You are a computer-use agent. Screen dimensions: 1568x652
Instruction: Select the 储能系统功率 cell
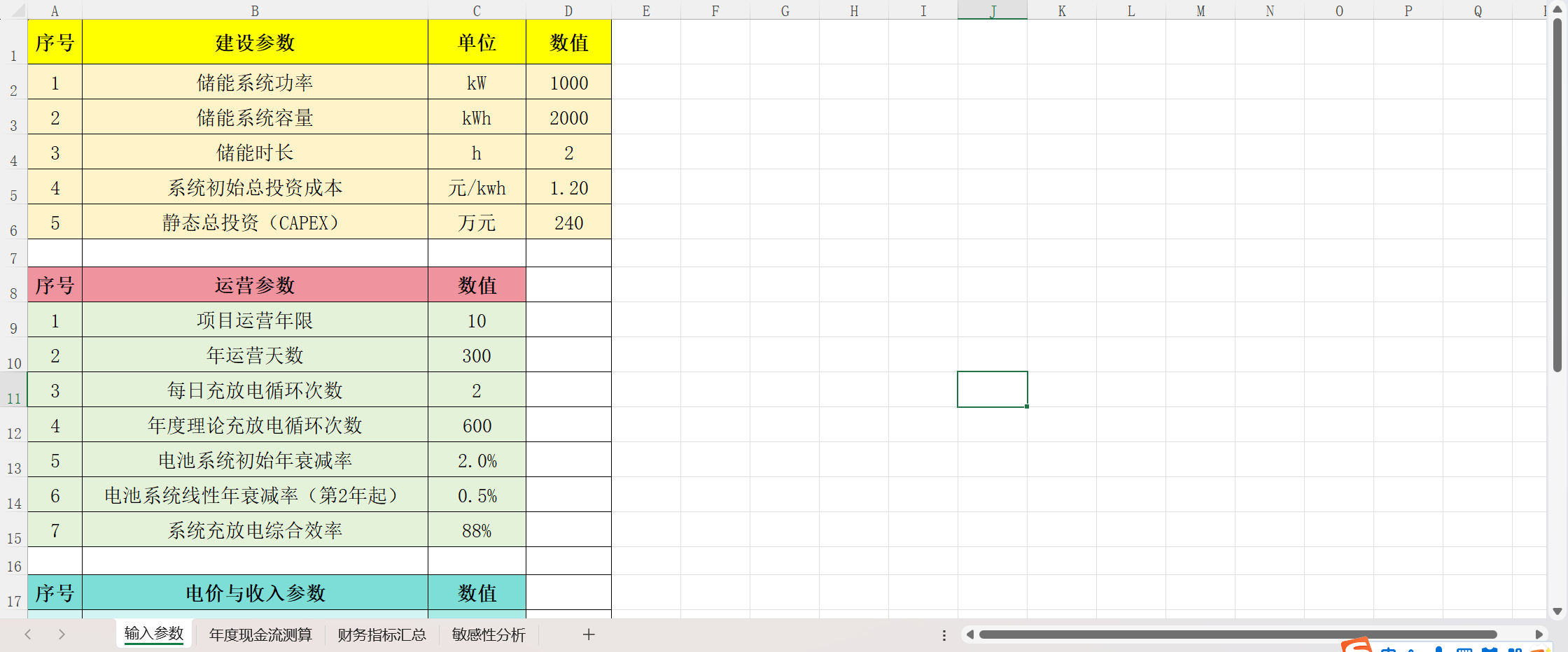pos(255,82)
